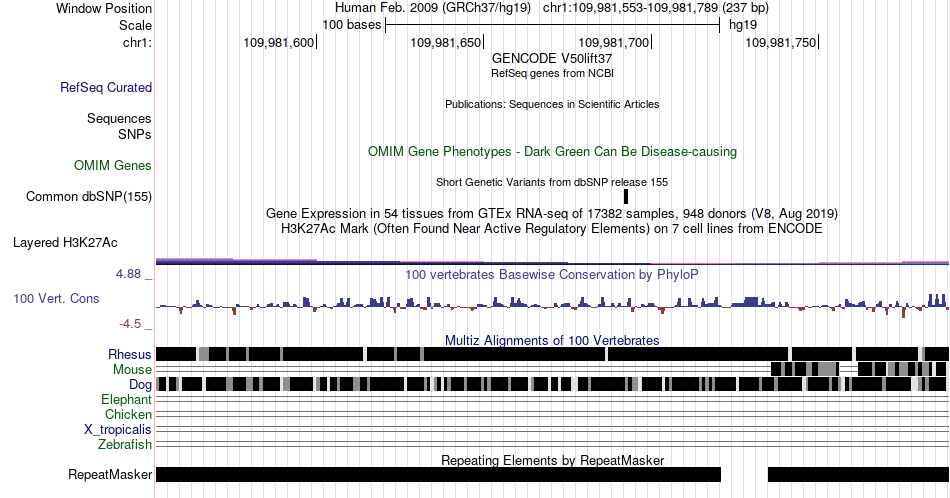Click the Rhesus alignment label
This screenshot has height=498, width=950.
pyautogui.click(x=130, y=354)
